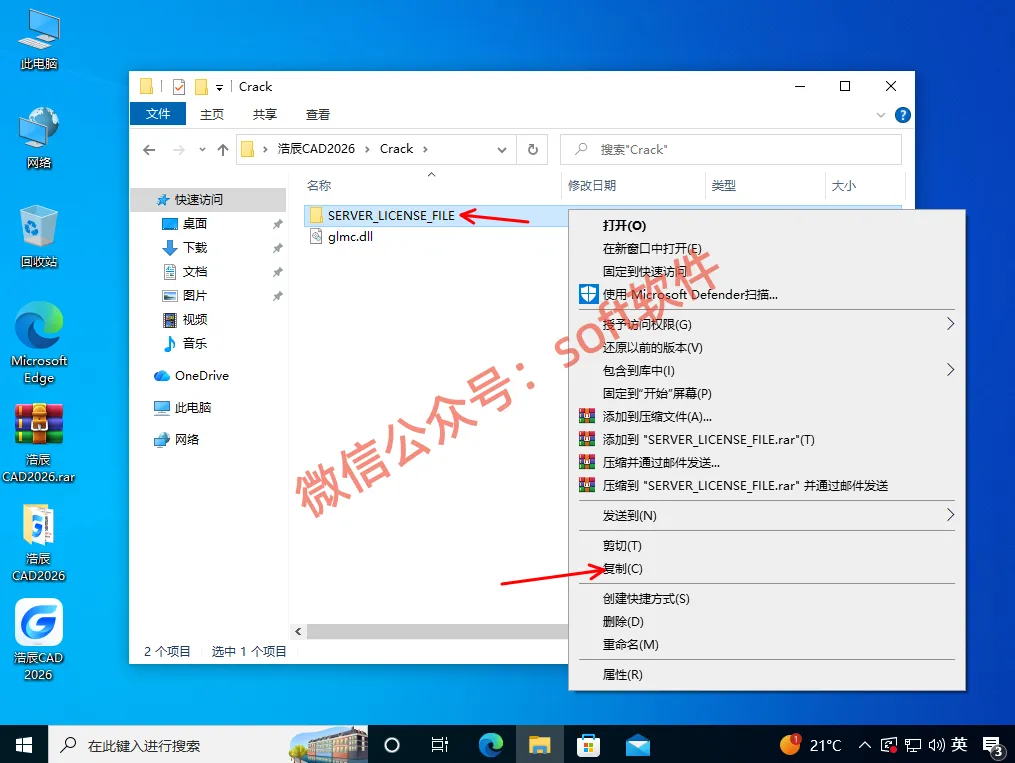Open Windows Start menu
Viewport: 1015px width, 763px height.
(x=23, y=746)
